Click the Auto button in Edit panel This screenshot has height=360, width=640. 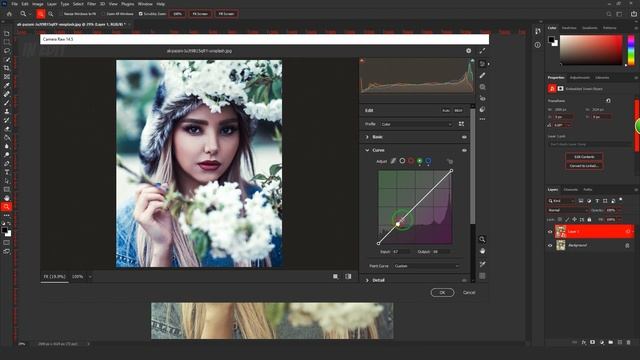(x=446, y=111)
